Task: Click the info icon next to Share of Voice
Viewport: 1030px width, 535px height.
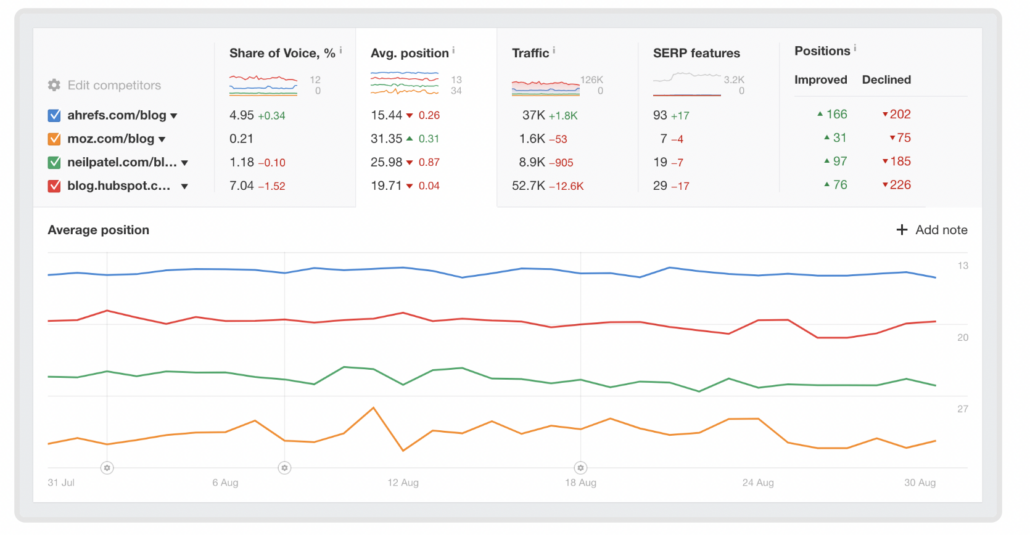Action: pyautogui.click(x=341, y=50)
